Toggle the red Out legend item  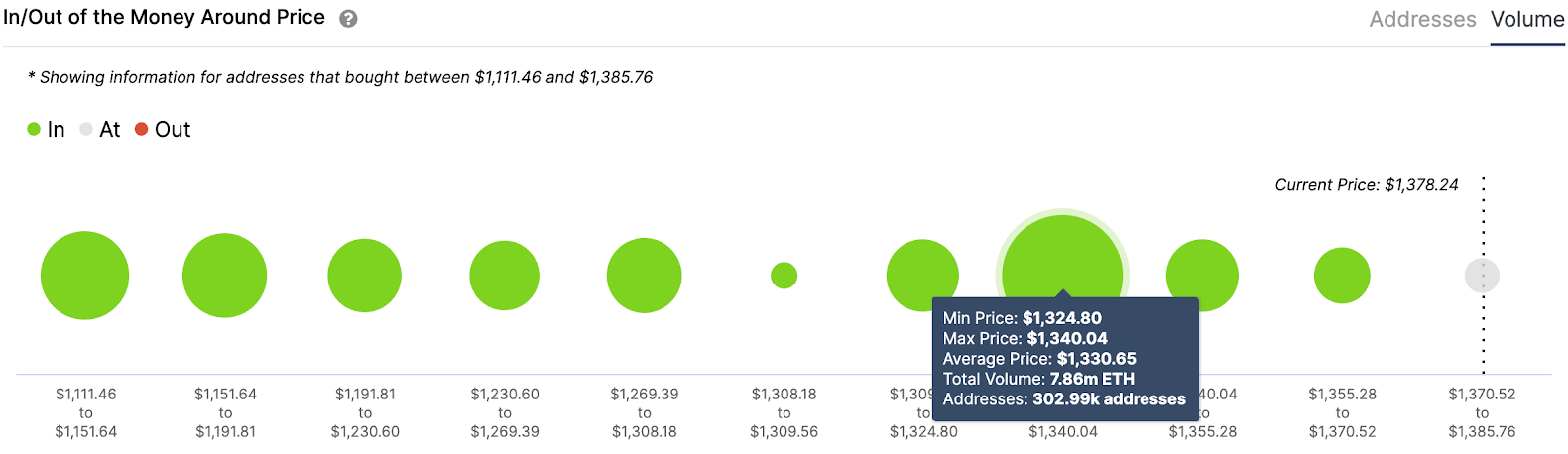click(163, 130)
